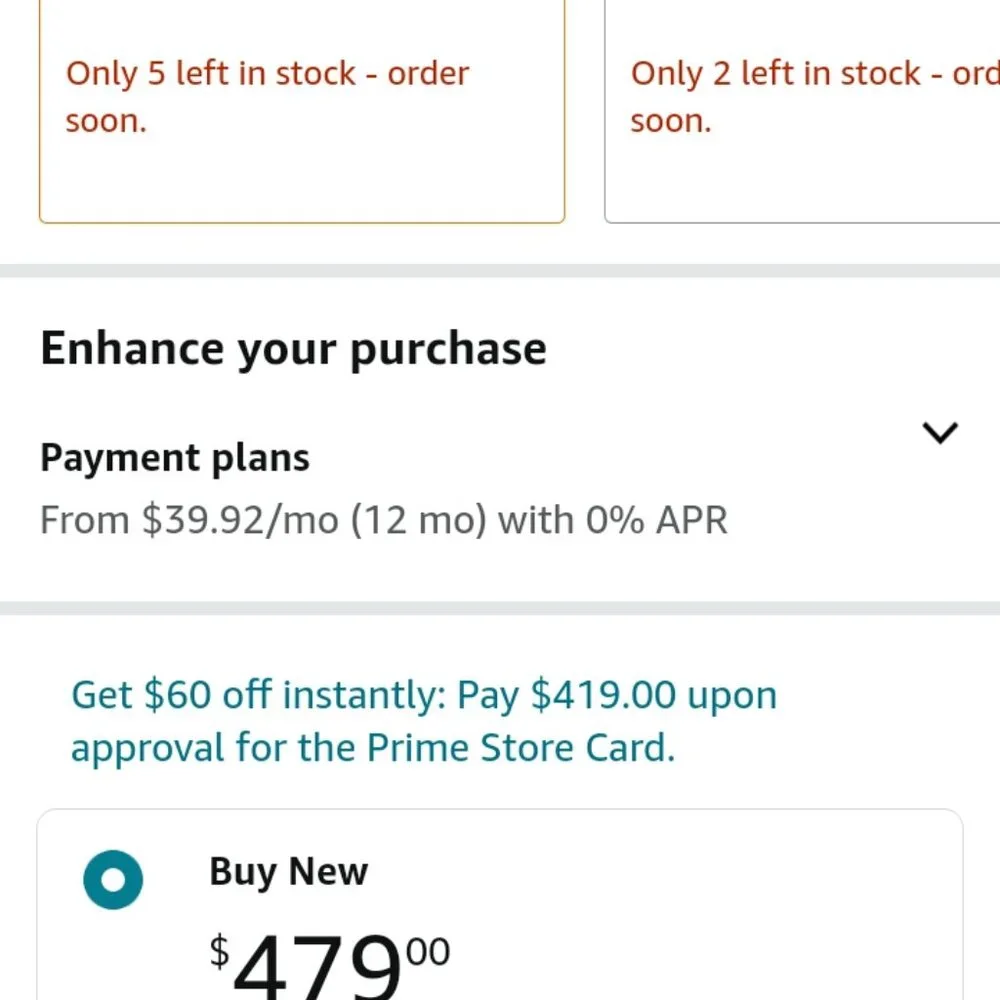Select the Buy New radio button
The image size is (1000, 1000).
coord(113,879)
